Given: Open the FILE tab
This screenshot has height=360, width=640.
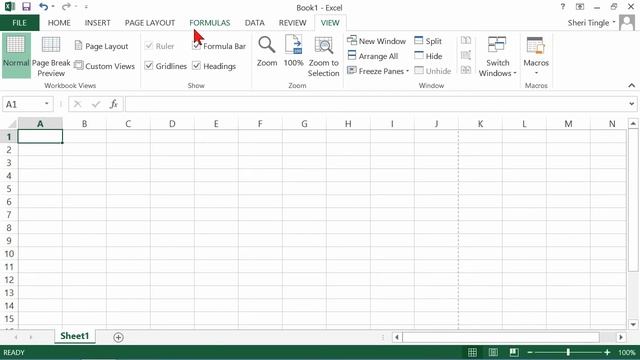Looking at the screenshot, I should click(x=19, y=23).
